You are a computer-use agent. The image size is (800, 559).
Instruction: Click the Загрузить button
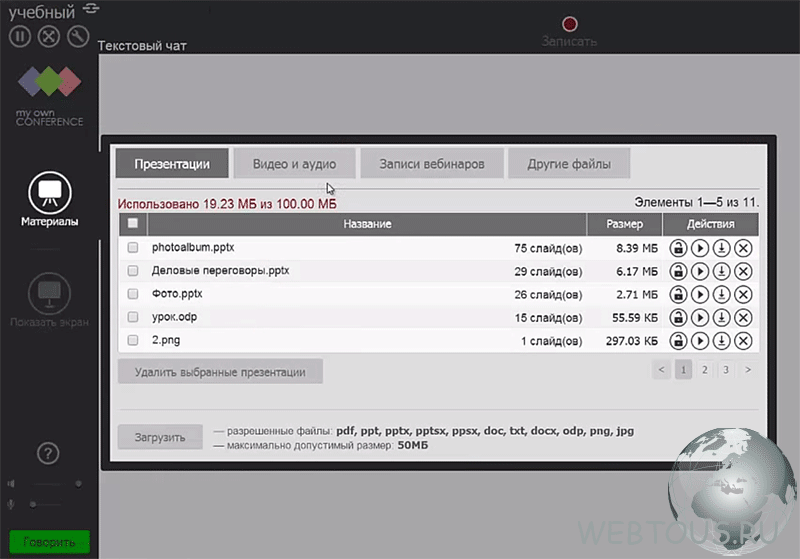160,437
